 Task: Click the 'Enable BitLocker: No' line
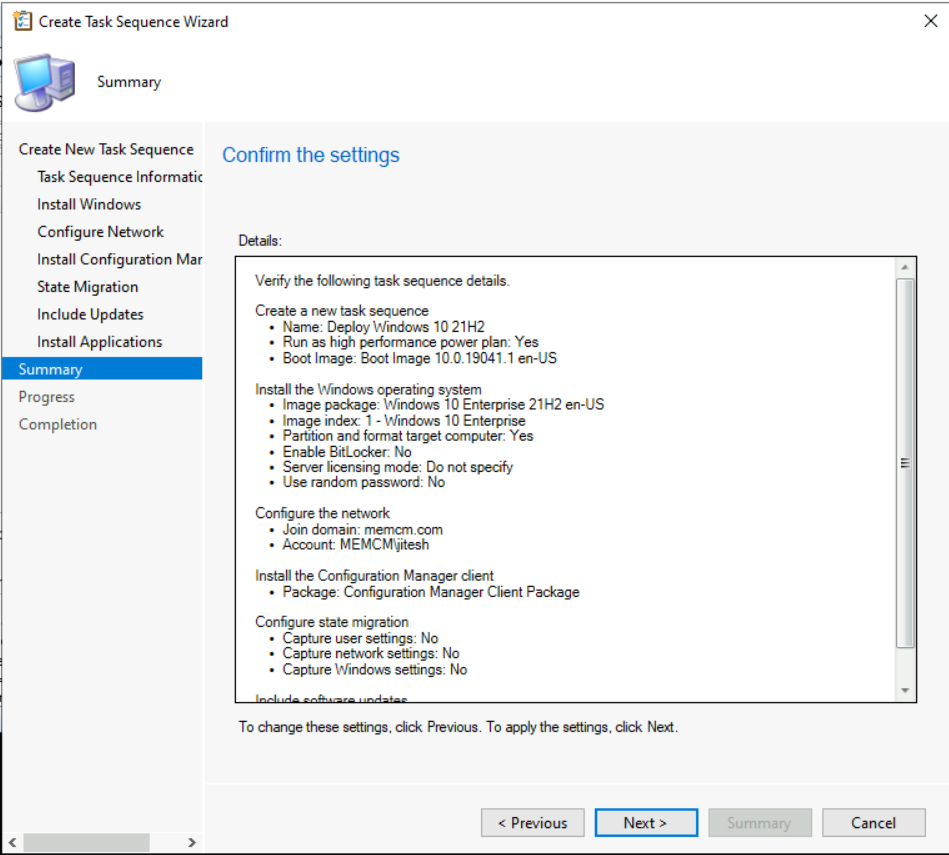pos(347,452)
